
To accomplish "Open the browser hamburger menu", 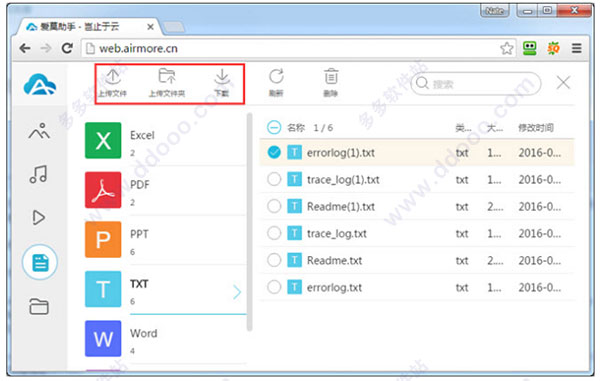I will [x=577, y=48].
